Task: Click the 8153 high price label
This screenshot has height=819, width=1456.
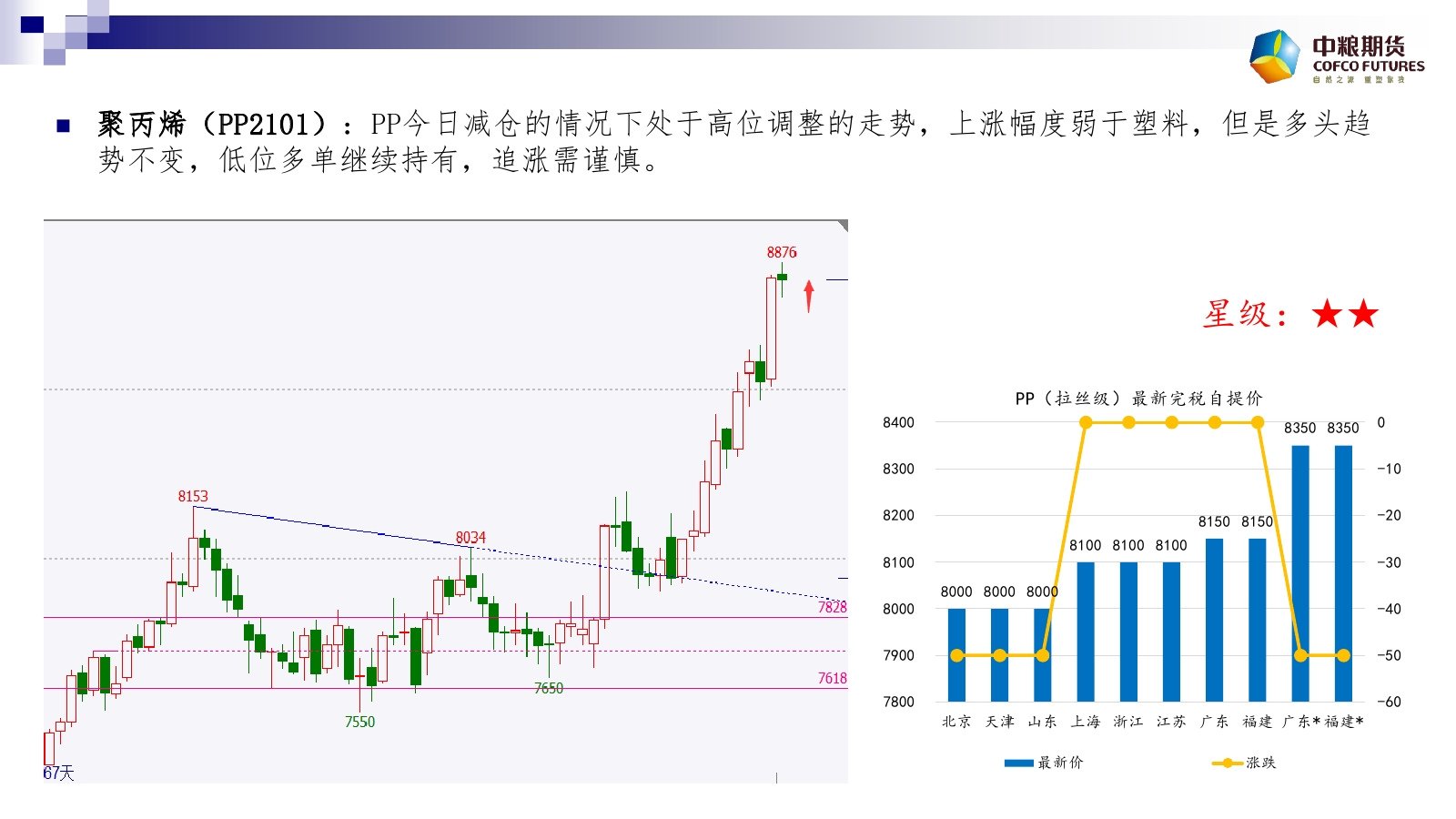Action: pyautogui.click(x=193, y=496)
